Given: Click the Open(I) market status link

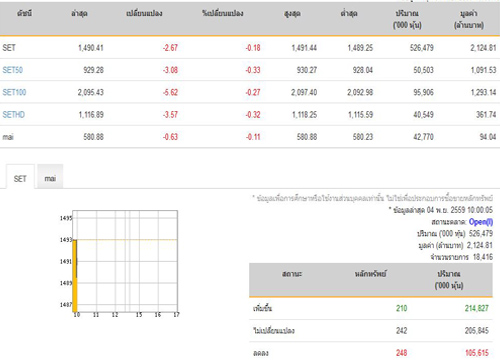Looking at the screenshot, I should tap(481, 222).
